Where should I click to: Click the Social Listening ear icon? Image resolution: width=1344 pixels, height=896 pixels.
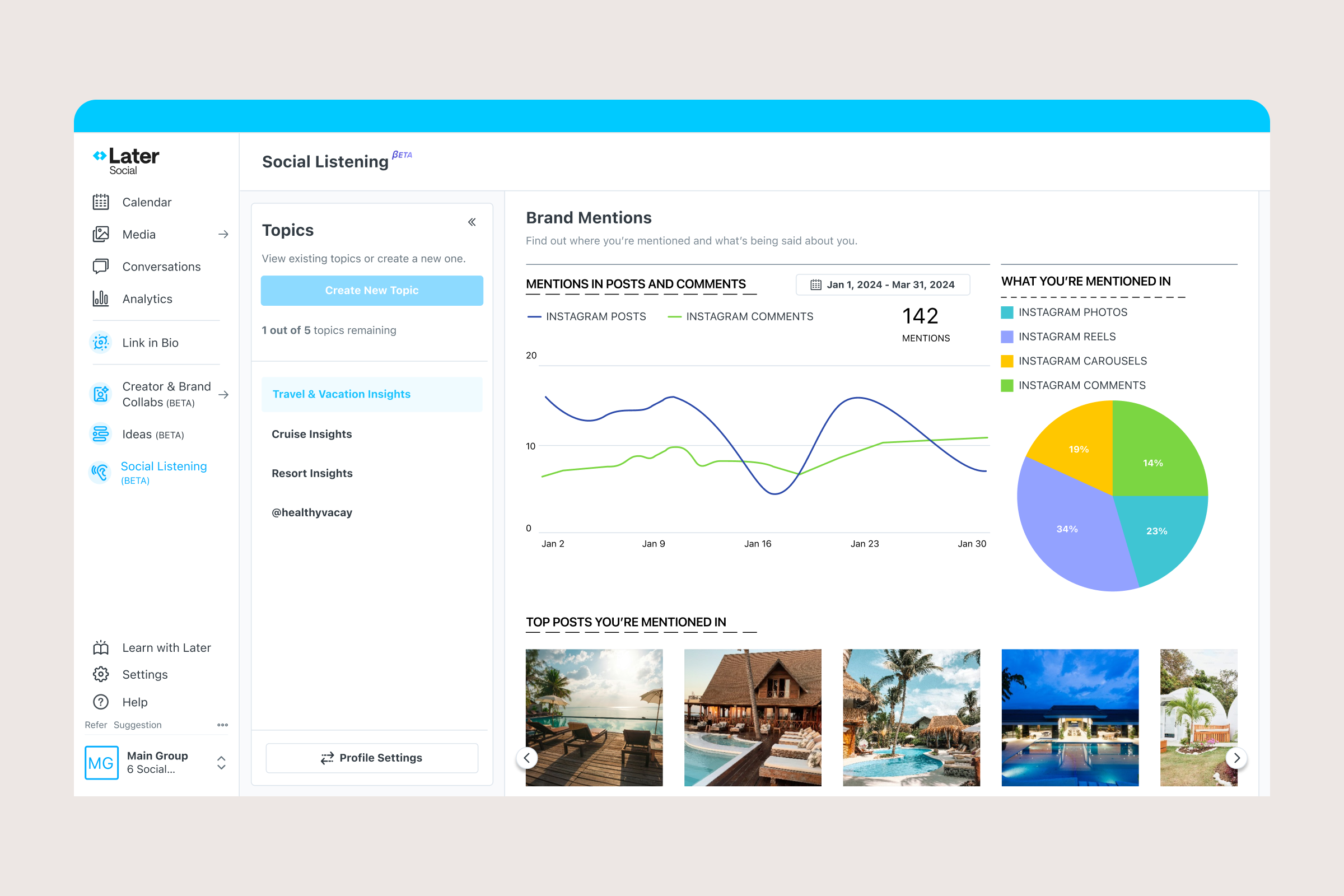[101, 472]
